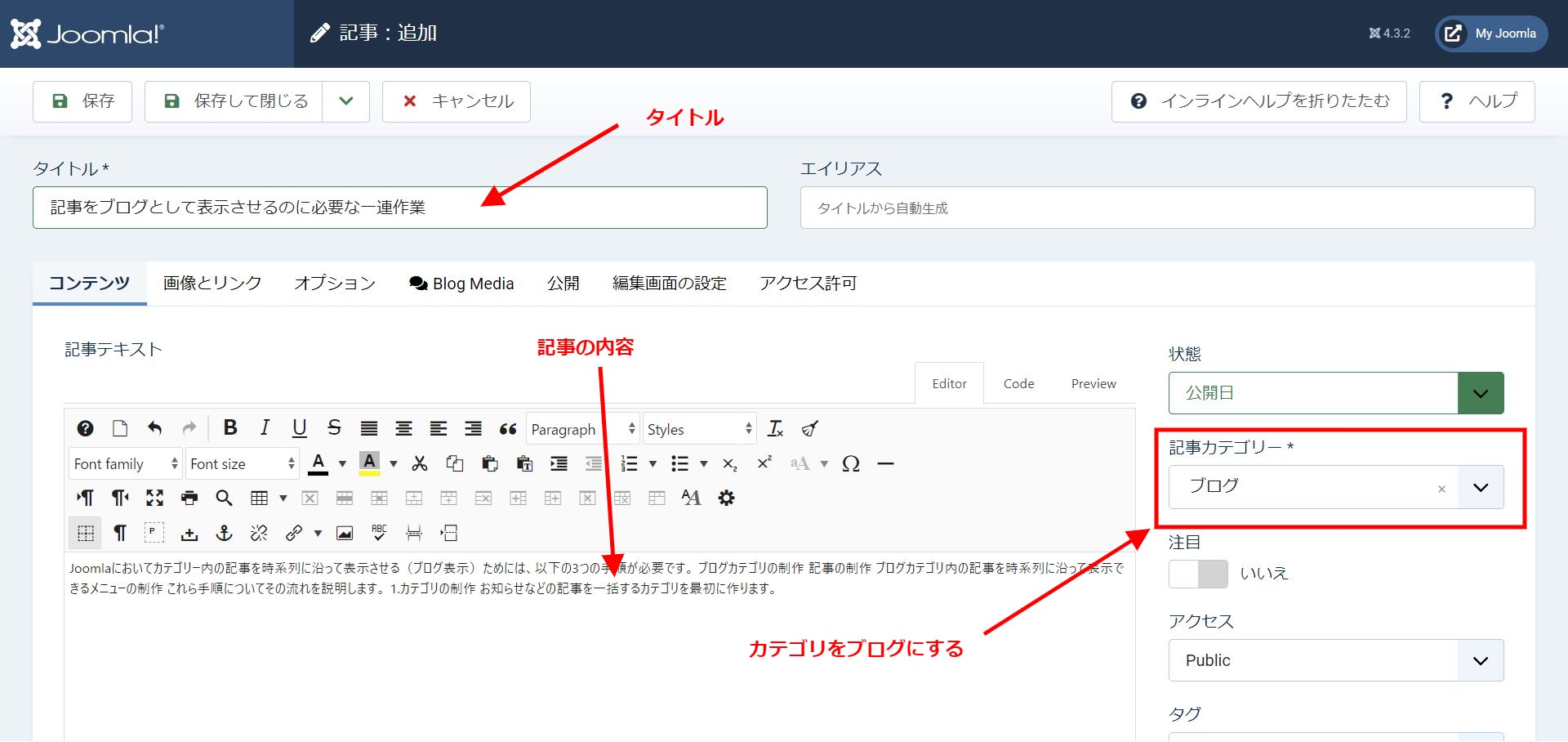The width and height of the screenshot is (1568, 742).
Task: Switch to the Code editor view
Action: pyautogui.click(x=1018, y=383)
